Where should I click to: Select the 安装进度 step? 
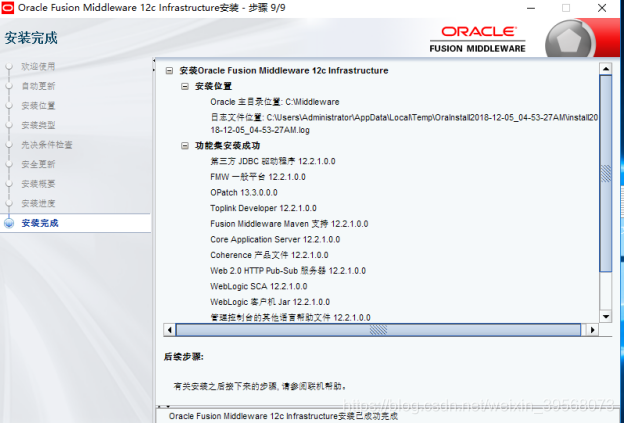click(38, 203)
